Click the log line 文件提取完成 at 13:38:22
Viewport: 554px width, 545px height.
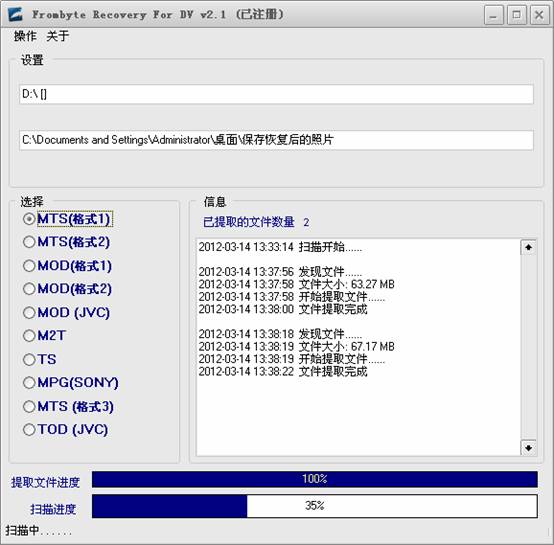pos(283,372)
